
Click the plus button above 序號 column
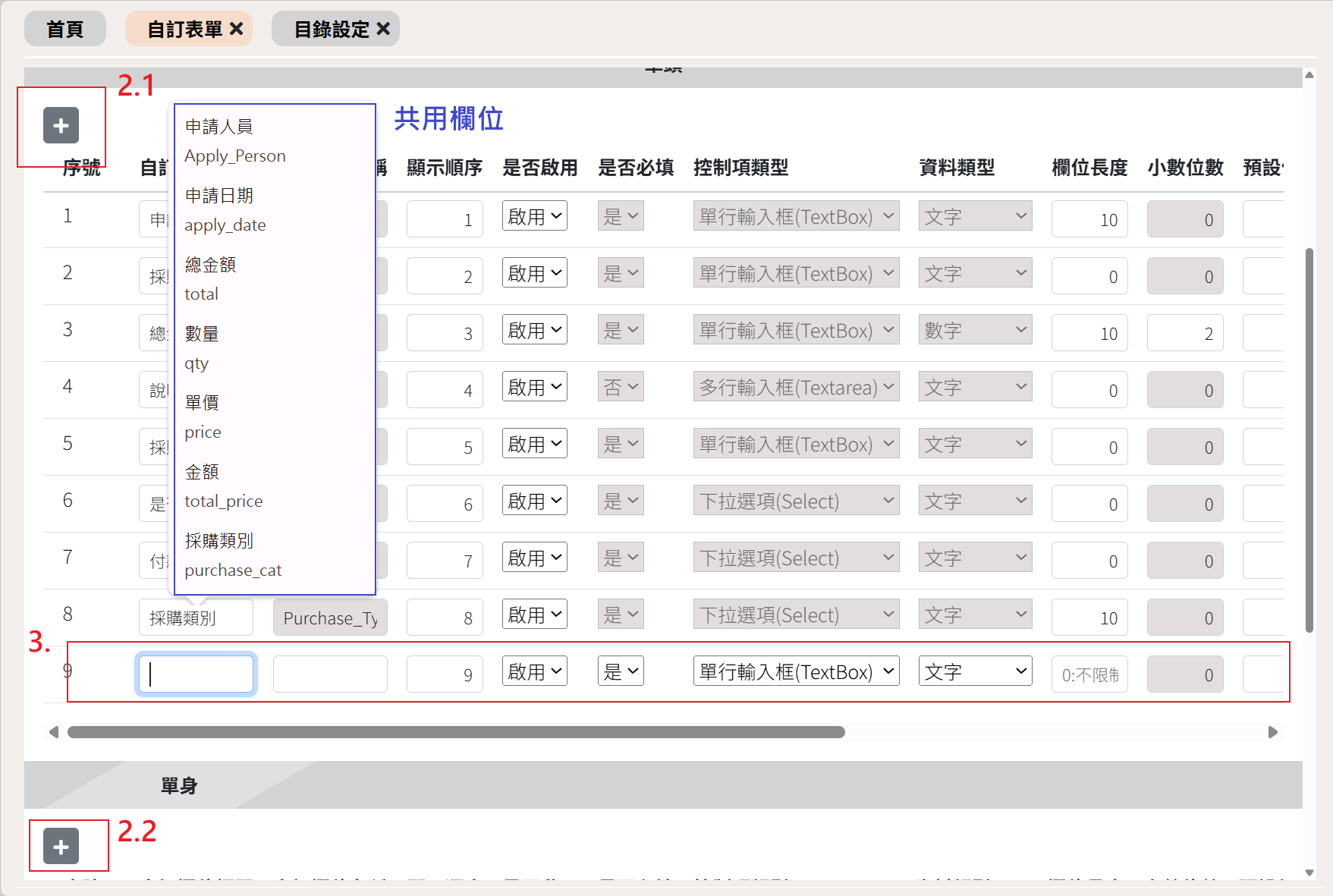(x=61, y=126)
